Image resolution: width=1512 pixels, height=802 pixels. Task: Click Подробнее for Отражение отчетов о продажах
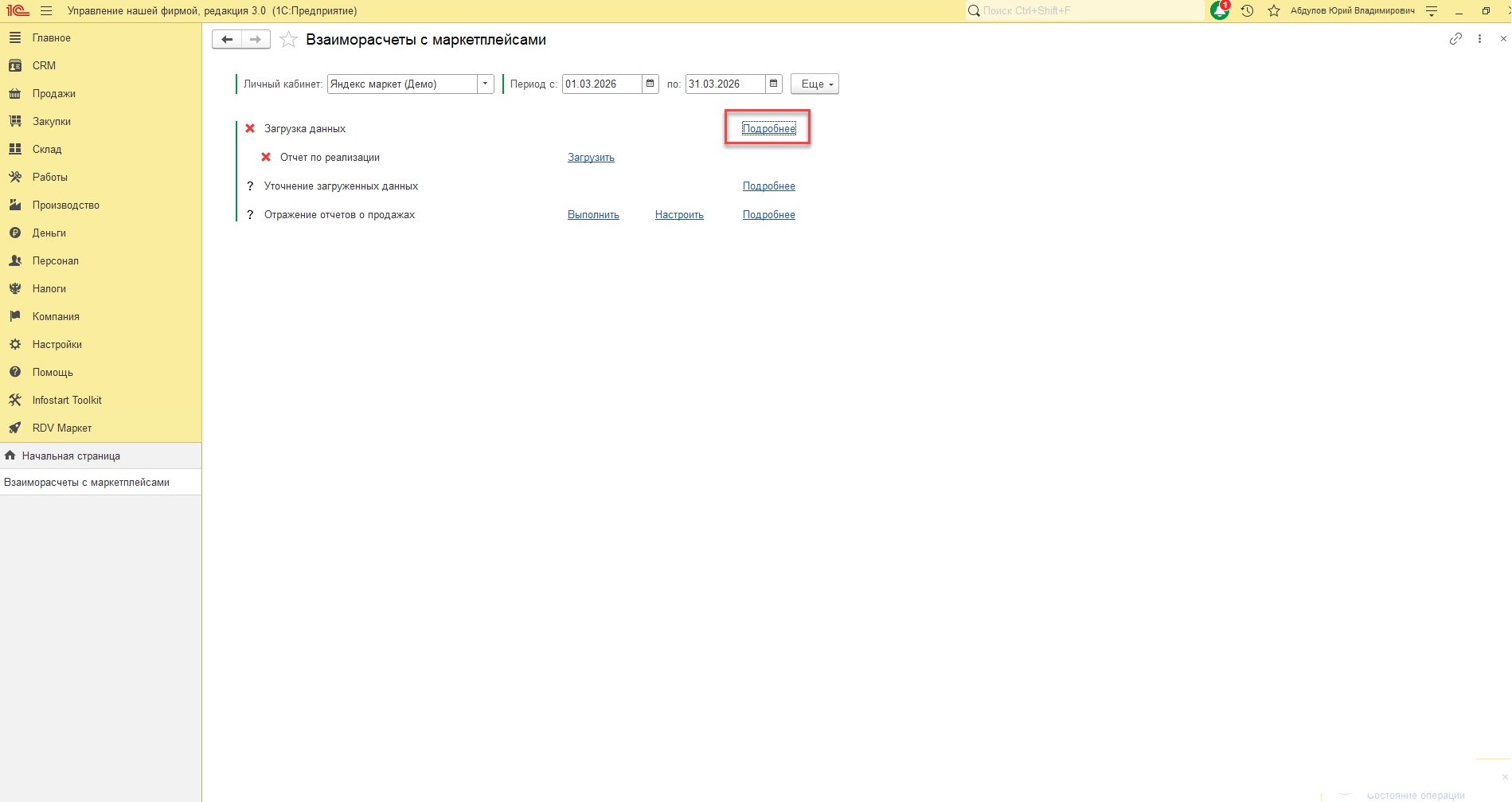(x=769, y=214)
